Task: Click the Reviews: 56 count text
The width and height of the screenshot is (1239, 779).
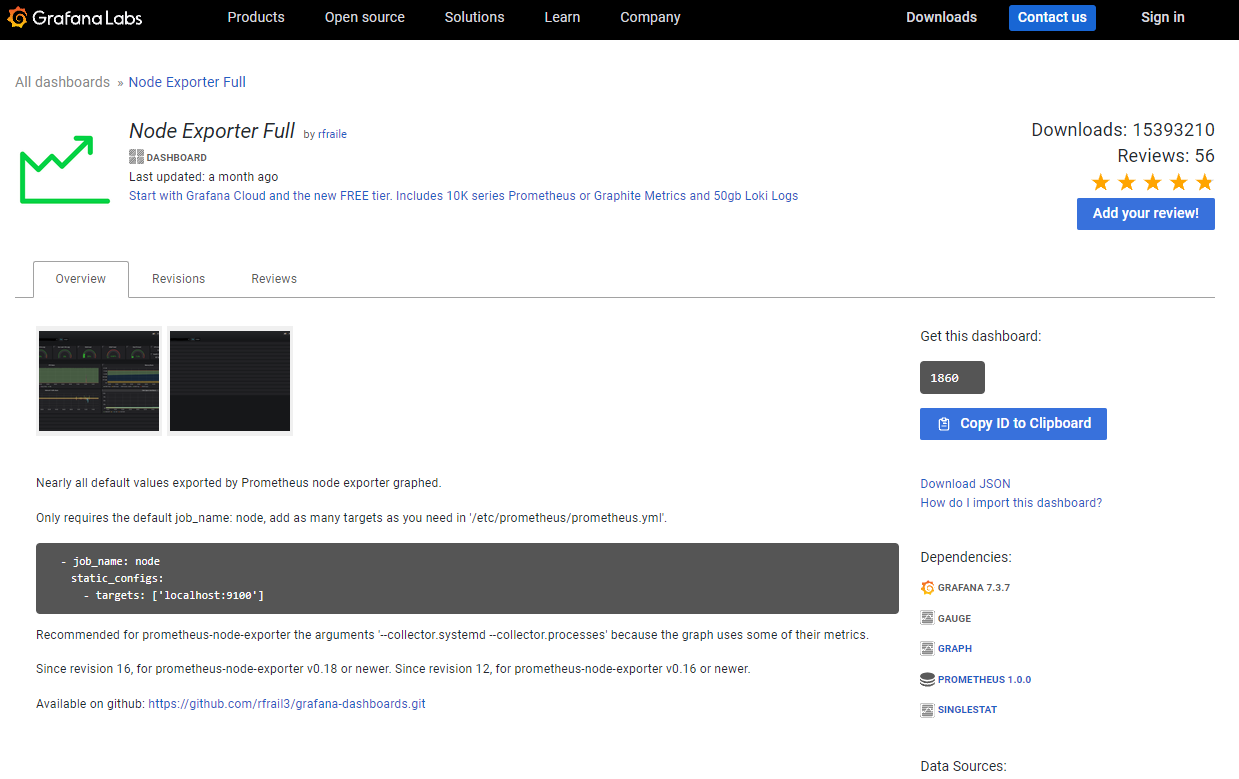Action: tap(1166, 156)
